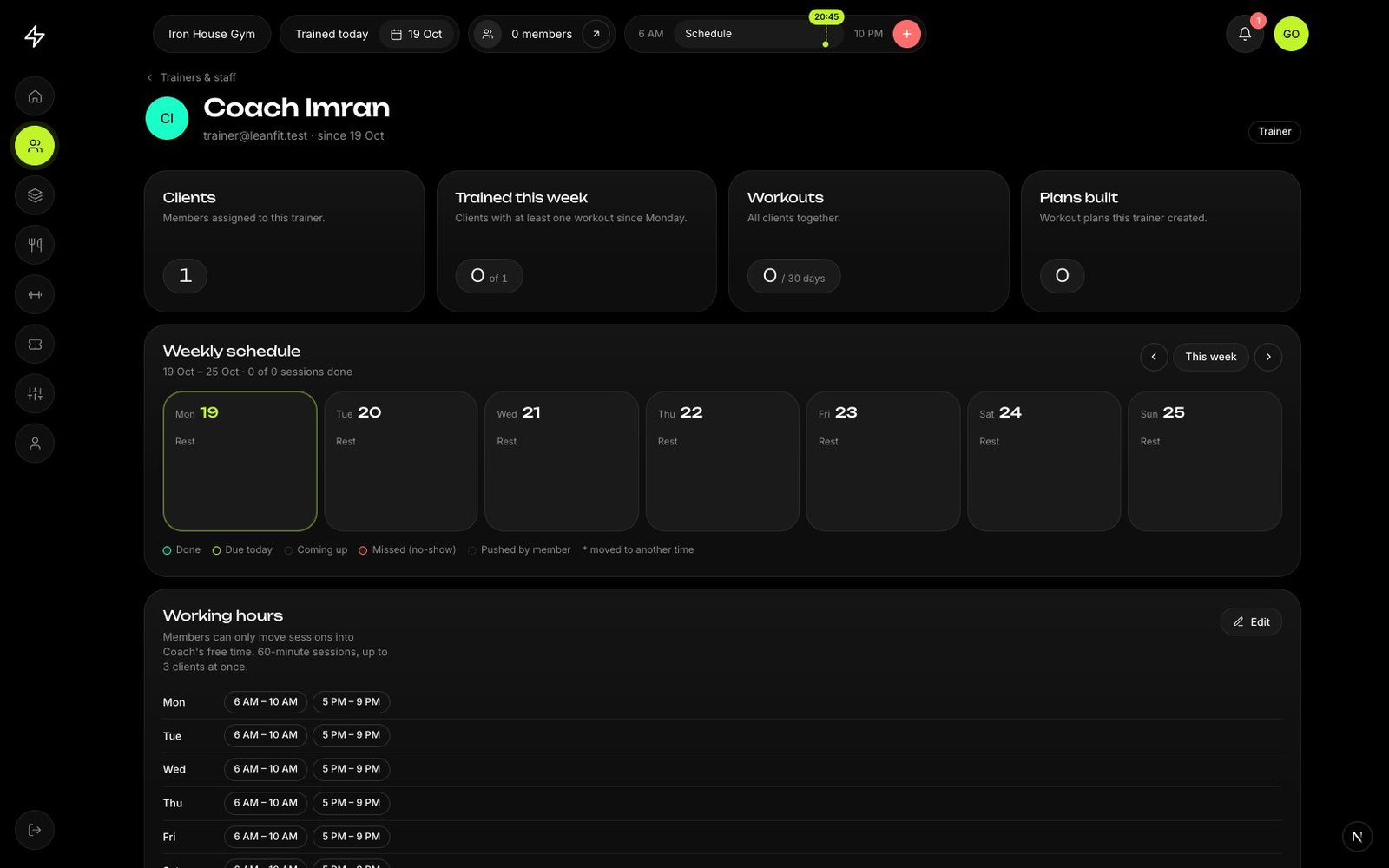The image size is (1389, 868).
Task: Select the Mon 19 schedule day card
Action: pos(240,461)
